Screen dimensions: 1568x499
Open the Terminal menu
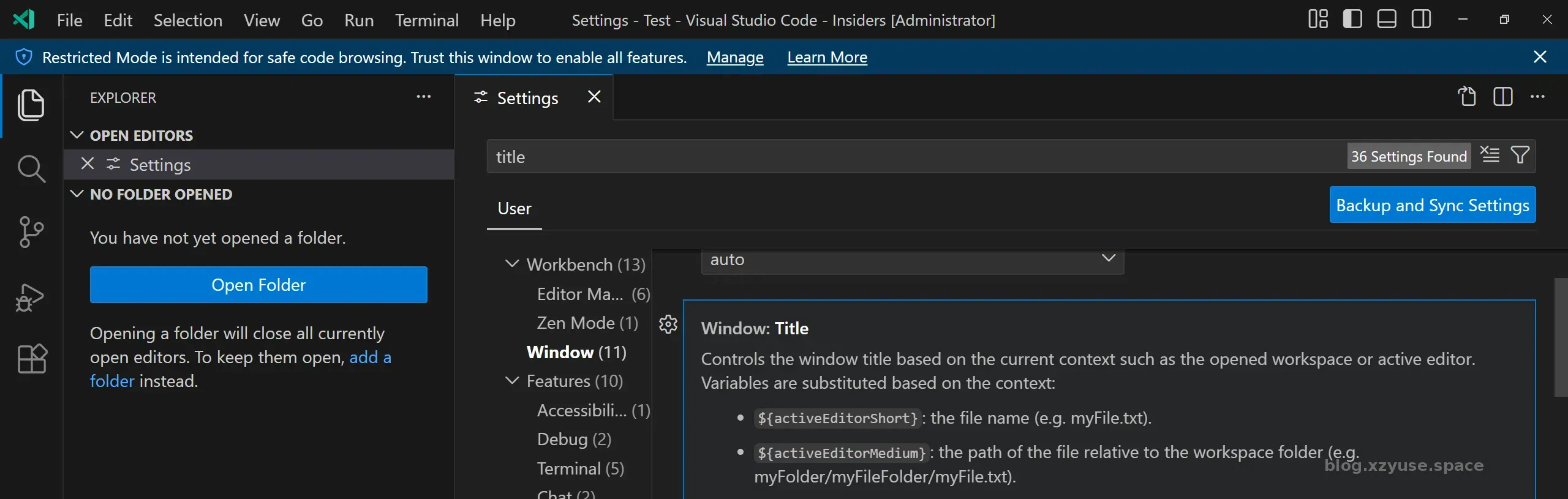click(x=426, y=20)
